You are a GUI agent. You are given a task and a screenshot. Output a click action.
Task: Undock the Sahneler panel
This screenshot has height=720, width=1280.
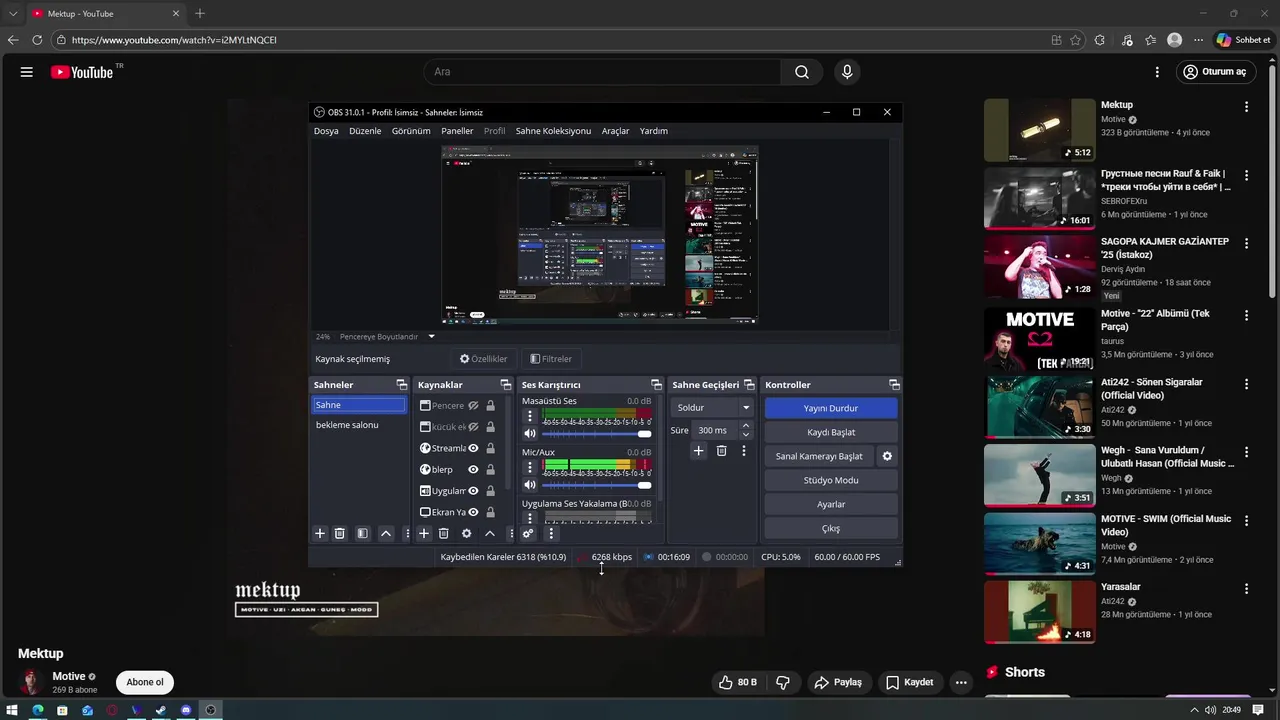click(x=402, y=385)
